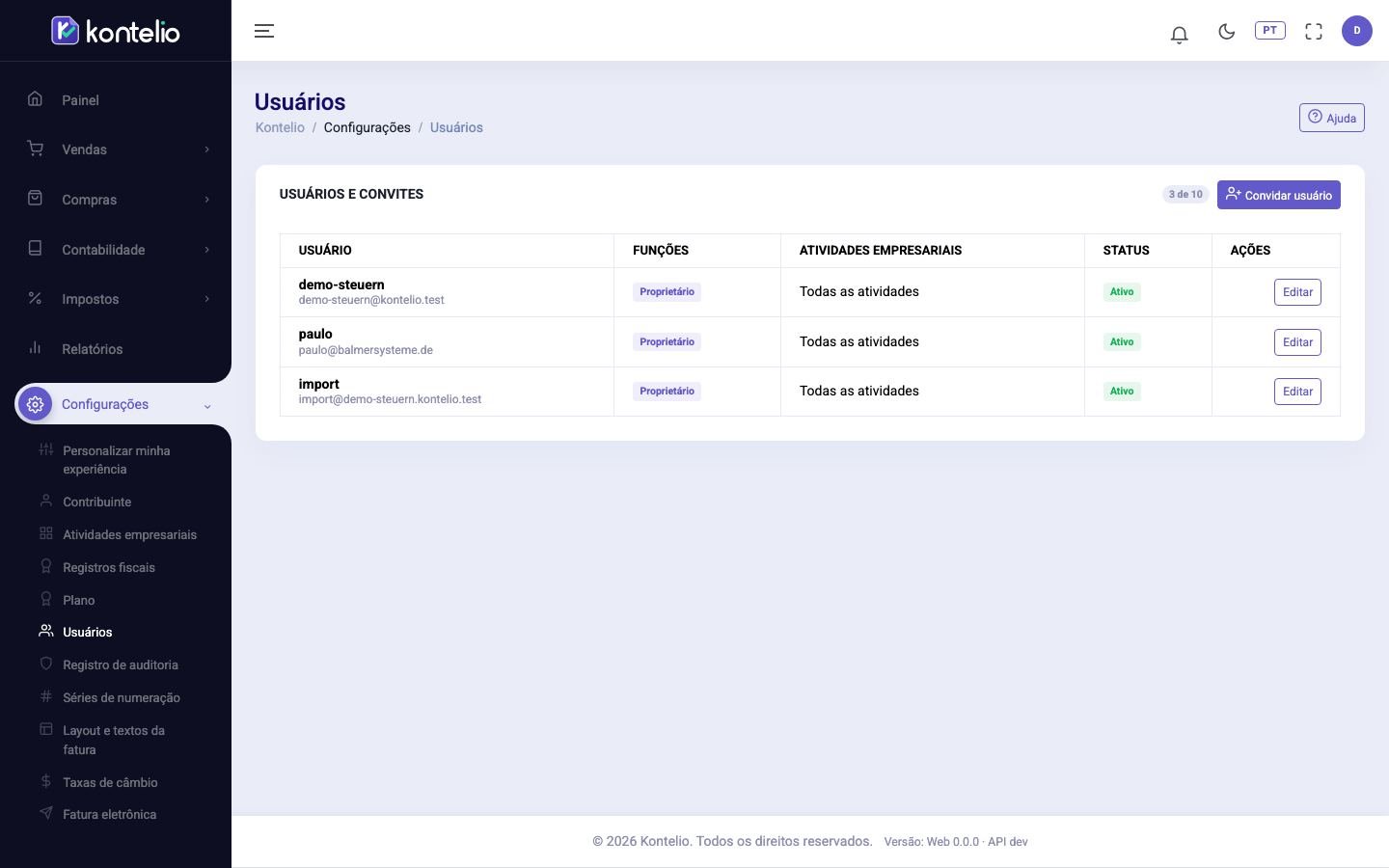This screenshot has width=1389, height=868.
Task: Edit the paulo user
Action: 1297,342
